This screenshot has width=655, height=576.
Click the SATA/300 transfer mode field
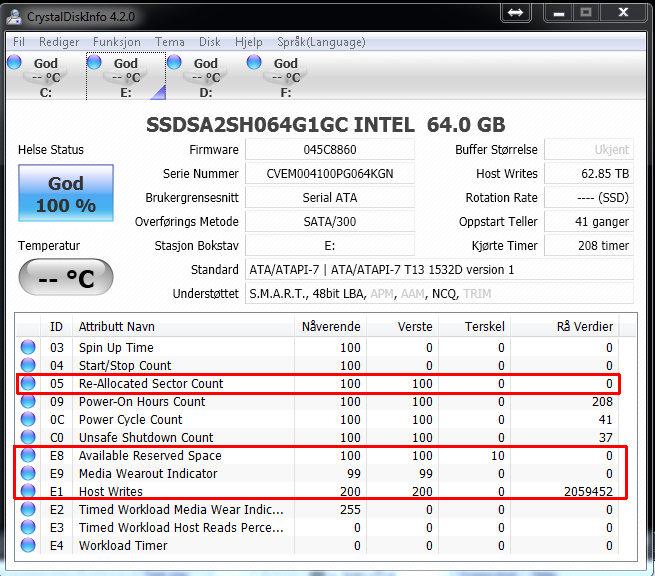pyautogui.click(x=330, y=221)
